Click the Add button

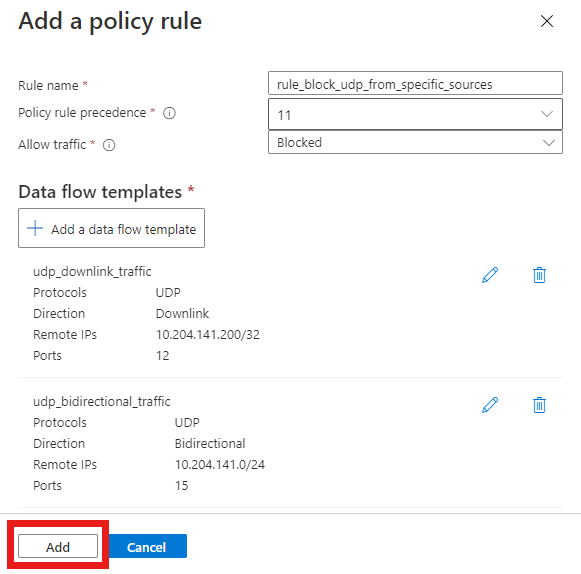58,546
